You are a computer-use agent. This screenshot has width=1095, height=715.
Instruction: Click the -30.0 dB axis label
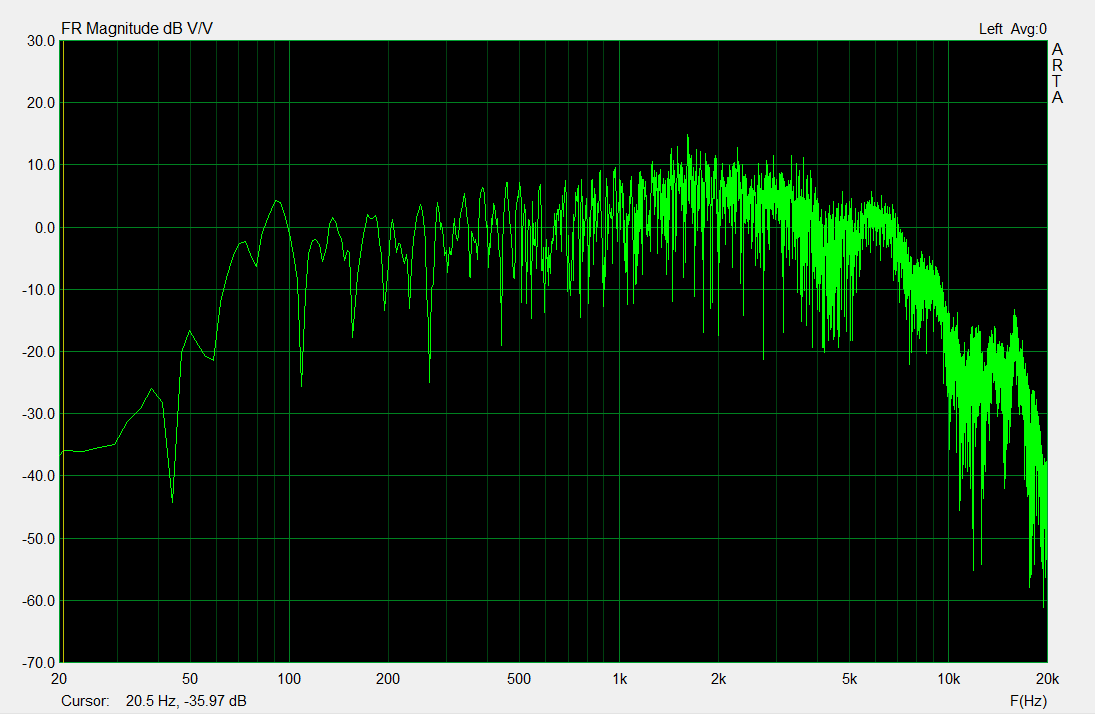38,414
